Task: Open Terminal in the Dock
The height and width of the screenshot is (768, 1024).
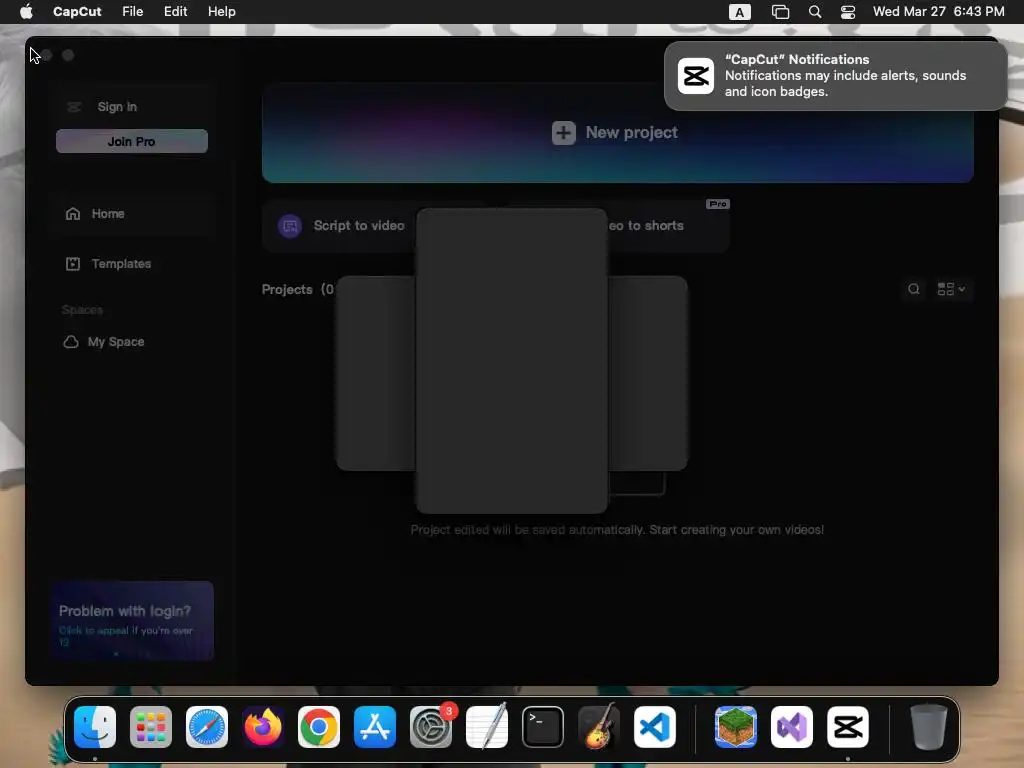Action: 543,727
